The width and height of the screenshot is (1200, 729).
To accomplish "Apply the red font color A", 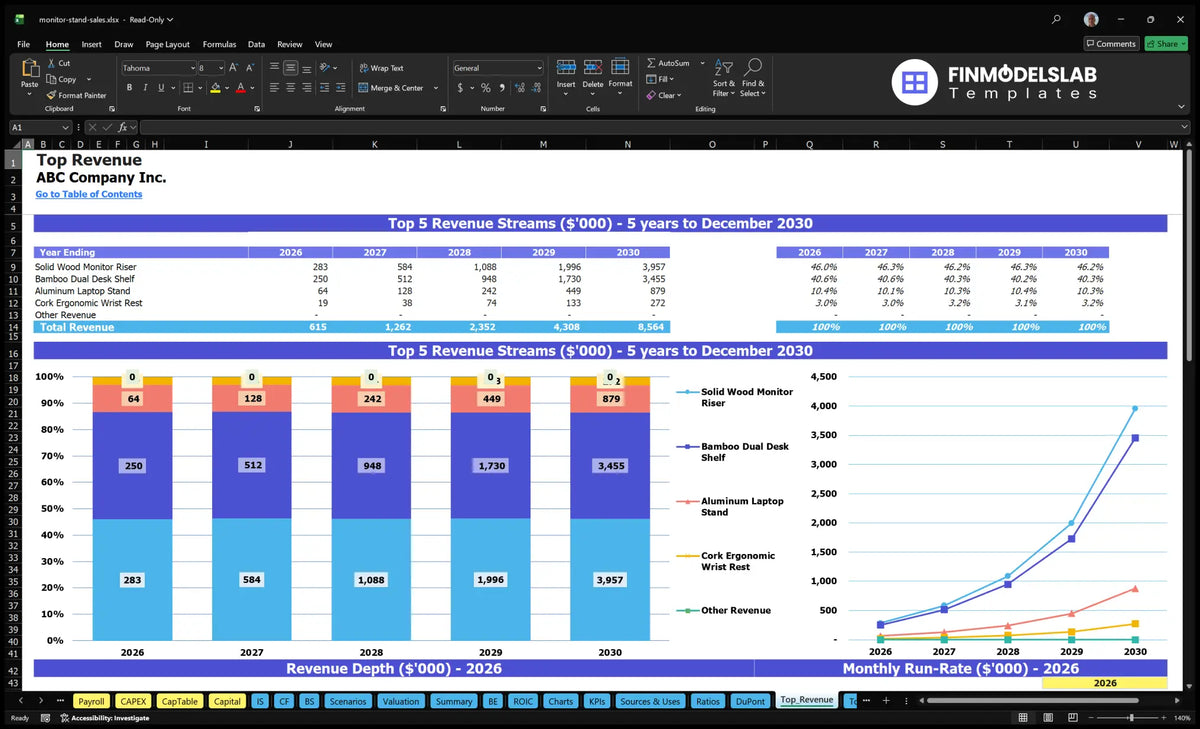I will point(241,88).
